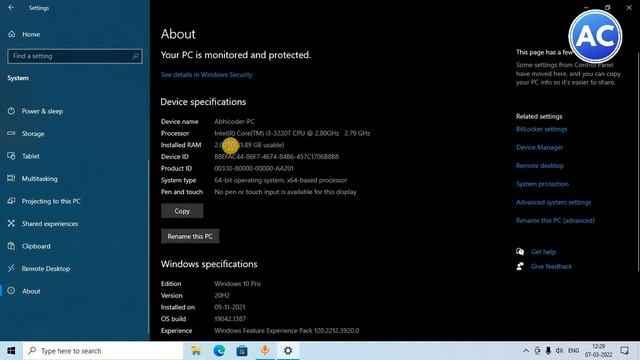Click the Product ID 00330-80000-00000-AA201 value
Screen dimensions: 640x360
(x=254, y=169)
